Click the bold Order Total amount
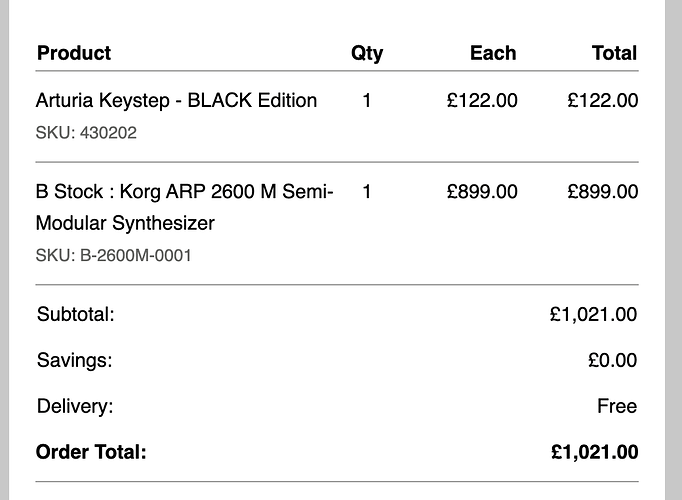 click(x=595, y=452)
